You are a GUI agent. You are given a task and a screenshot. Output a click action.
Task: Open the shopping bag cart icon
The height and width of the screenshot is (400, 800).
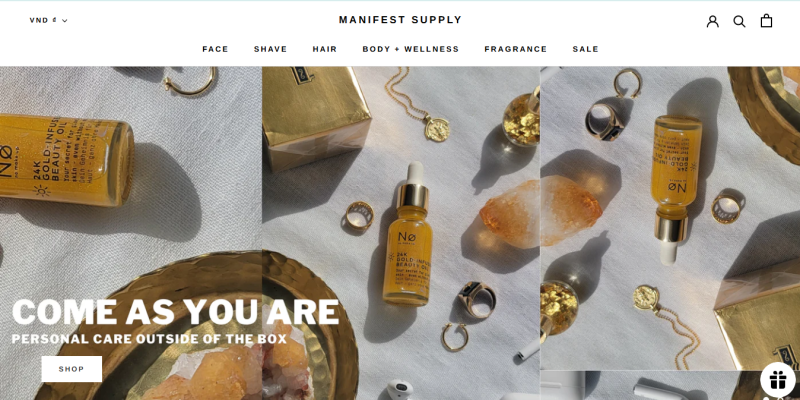click(766, 20)
